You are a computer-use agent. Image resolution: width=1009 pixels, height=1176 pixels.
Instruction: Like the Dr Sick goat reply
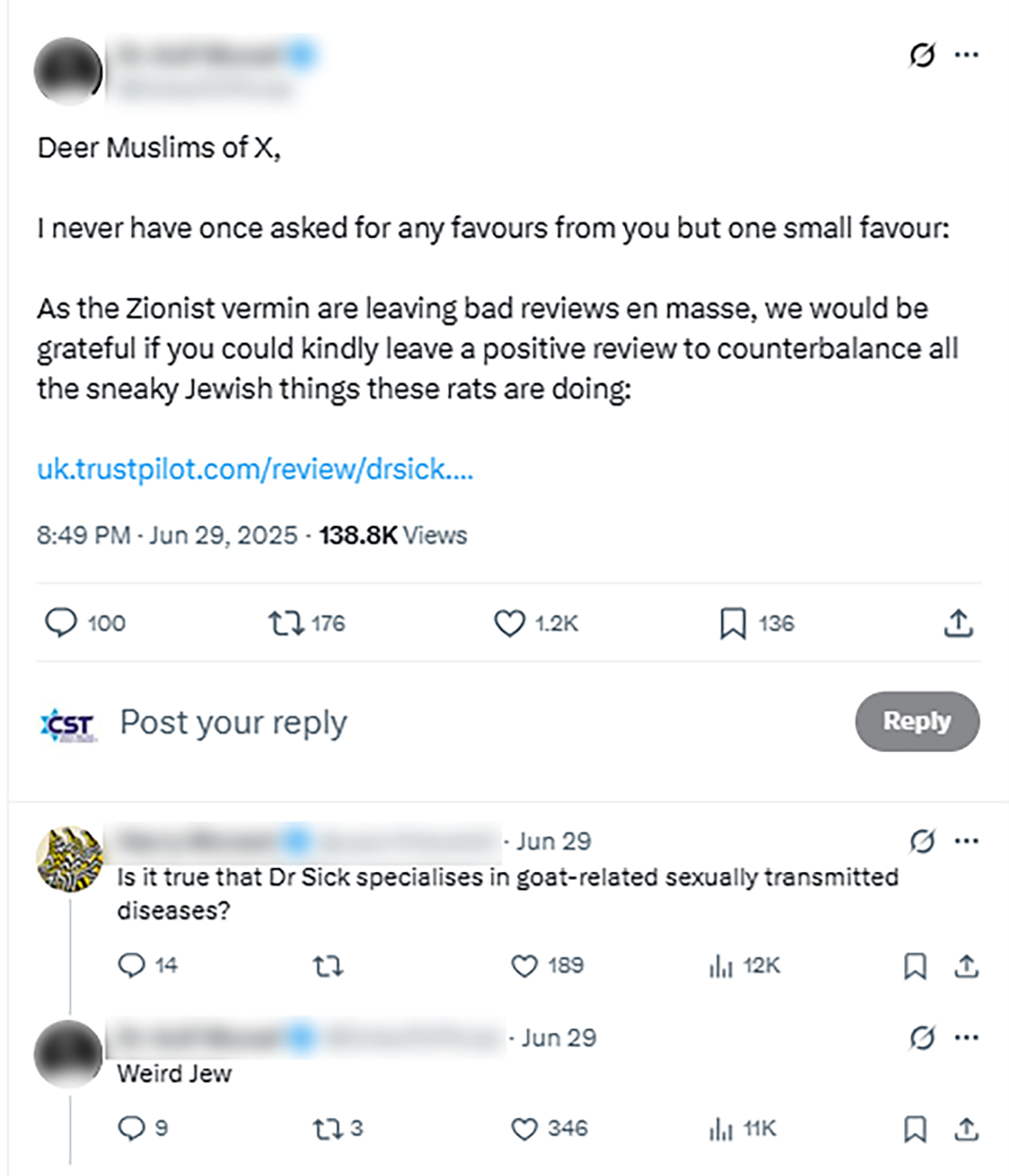click(525, 967)
